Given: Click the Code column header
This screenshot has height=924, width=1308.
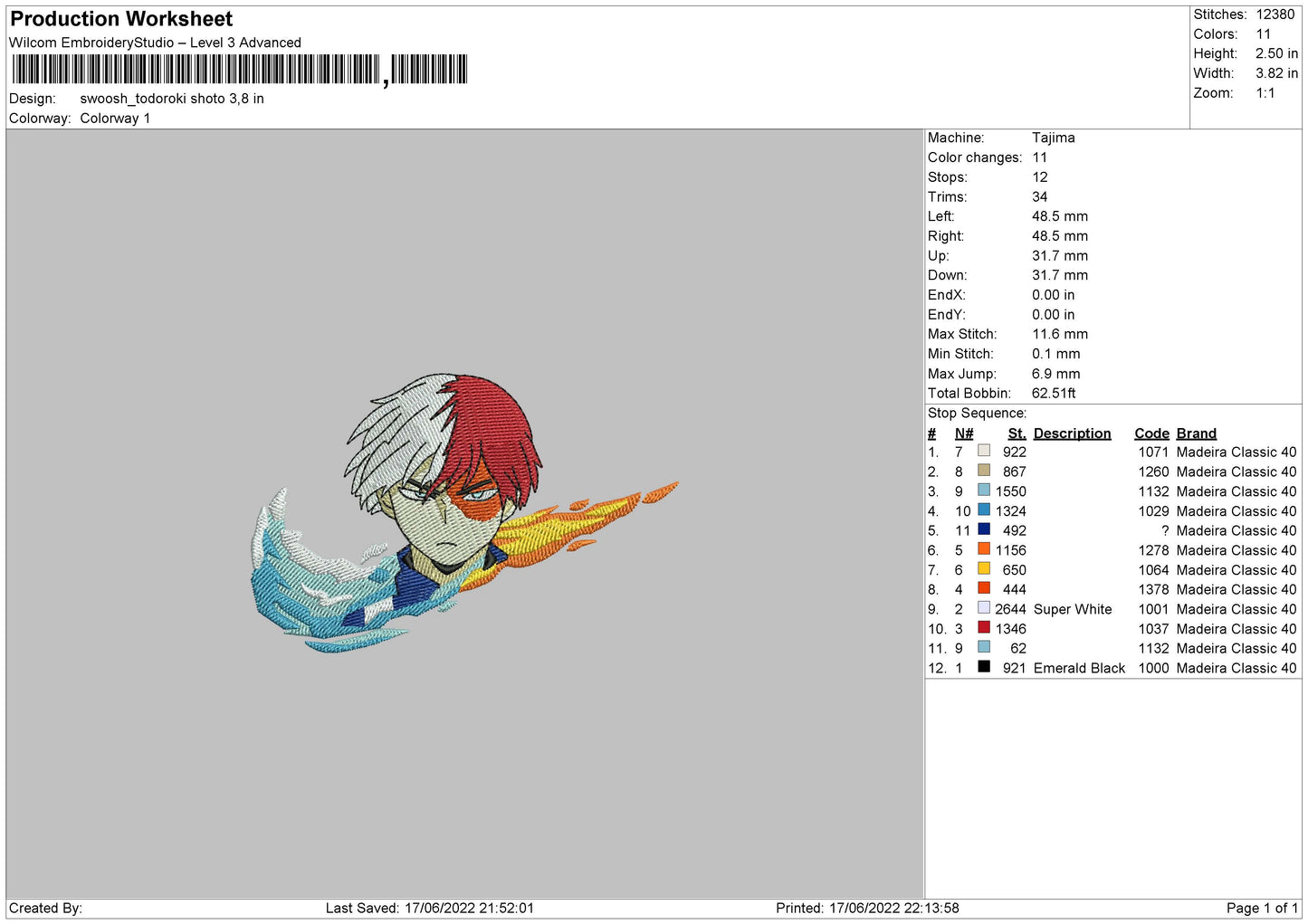Looking at the screenshot, I should point(1151,433).
